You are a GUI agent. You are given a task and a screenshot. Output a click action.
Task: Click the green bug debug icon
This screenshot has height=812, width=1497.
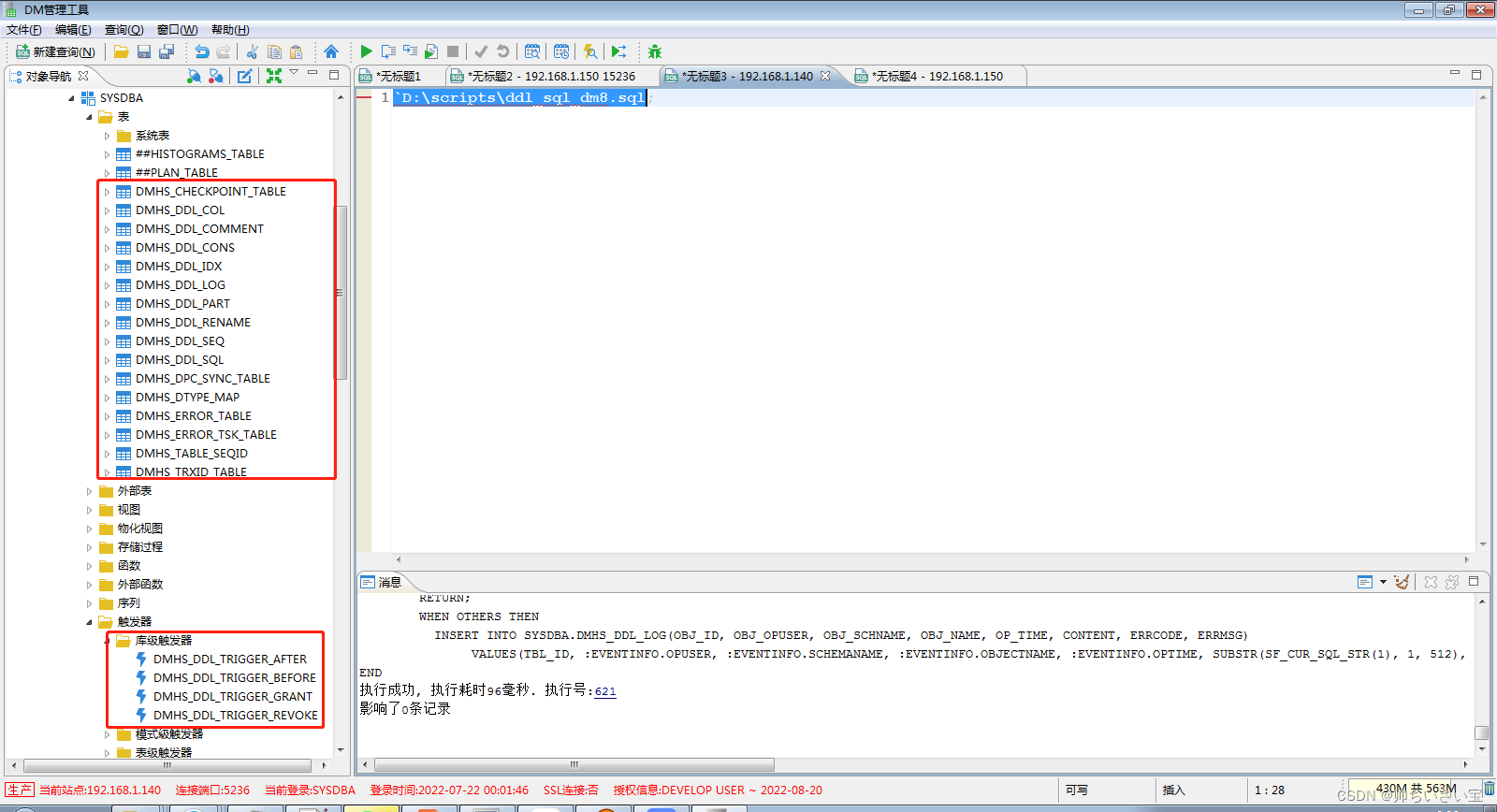click(x=655, y=51)
